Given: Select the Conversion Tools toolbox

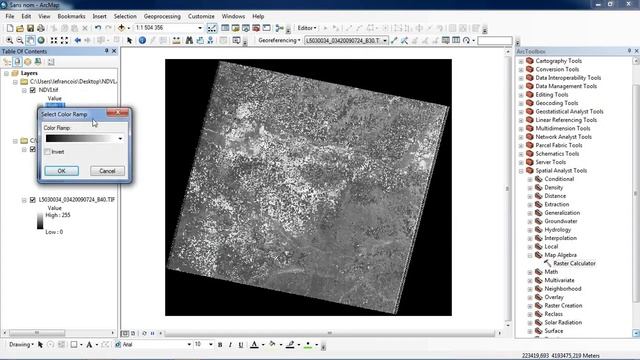Looking at the screenshot, I should click(557, 69).
